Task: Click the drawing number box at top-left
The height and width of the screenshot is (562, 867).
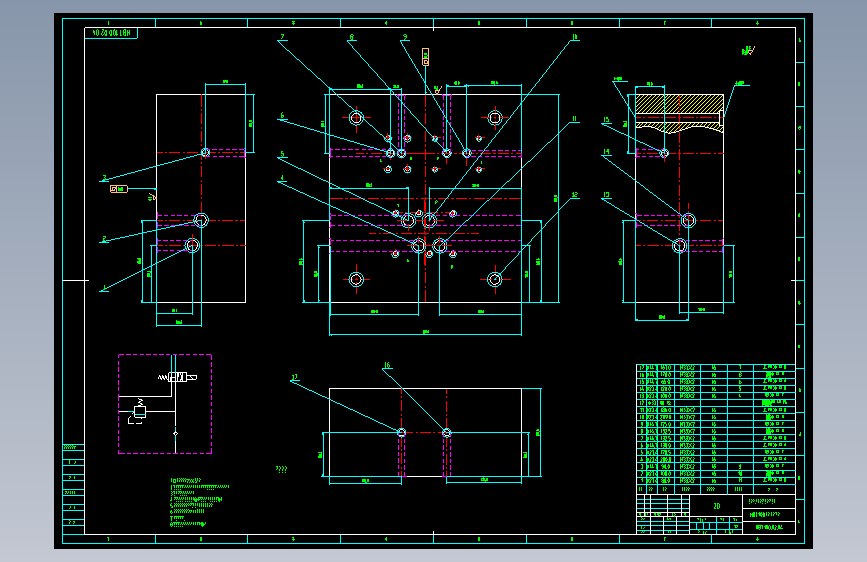Action: (x=111, y=33)
